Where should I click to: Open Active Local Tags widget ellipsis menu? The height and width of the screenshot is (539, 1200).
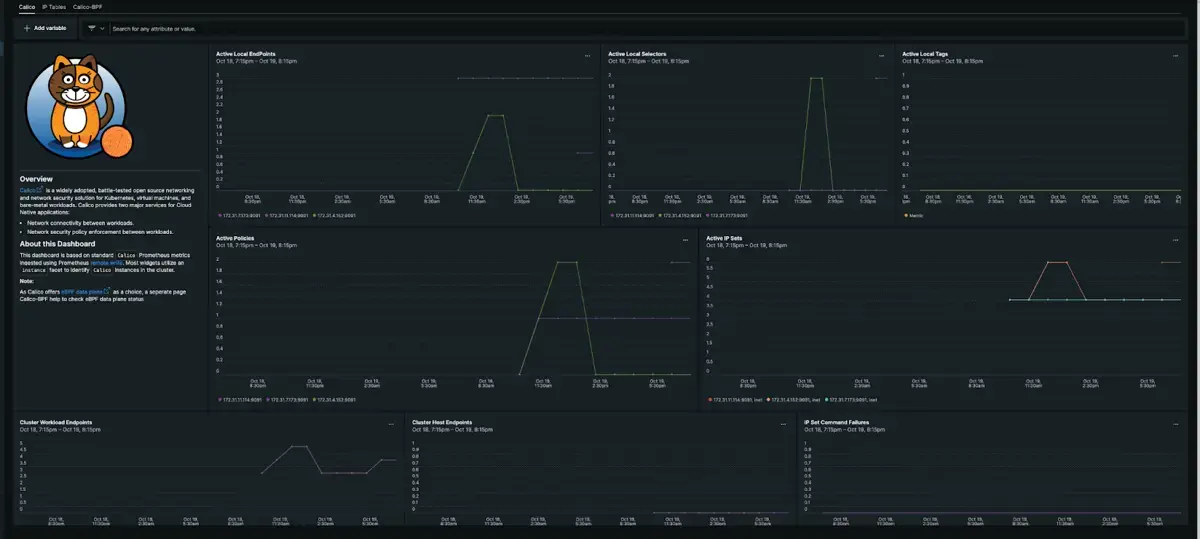1175,55
